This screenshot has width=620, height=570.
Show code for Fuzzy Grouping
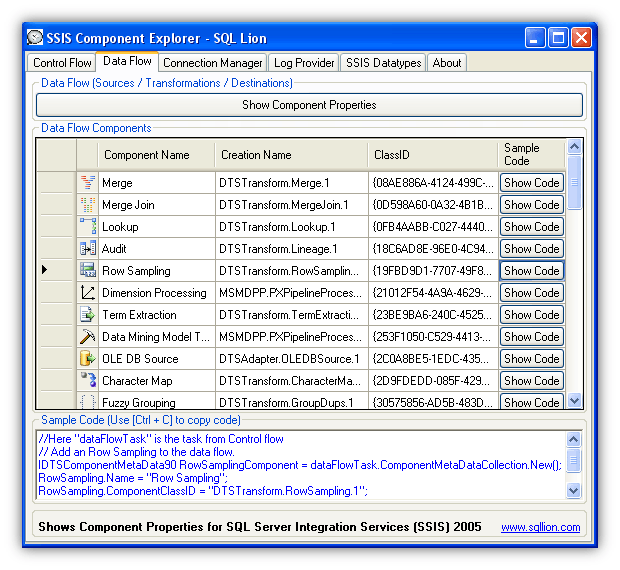point(532,401)
